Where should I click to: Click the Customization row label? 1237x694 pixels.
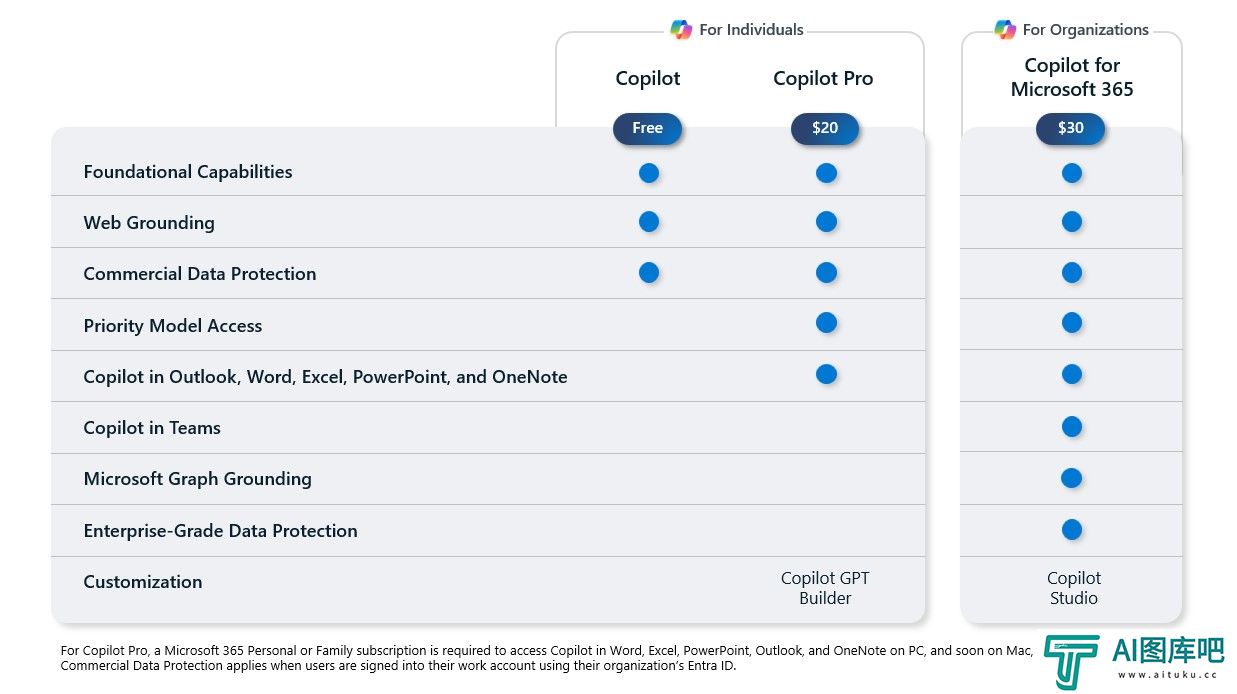point(143,582)
